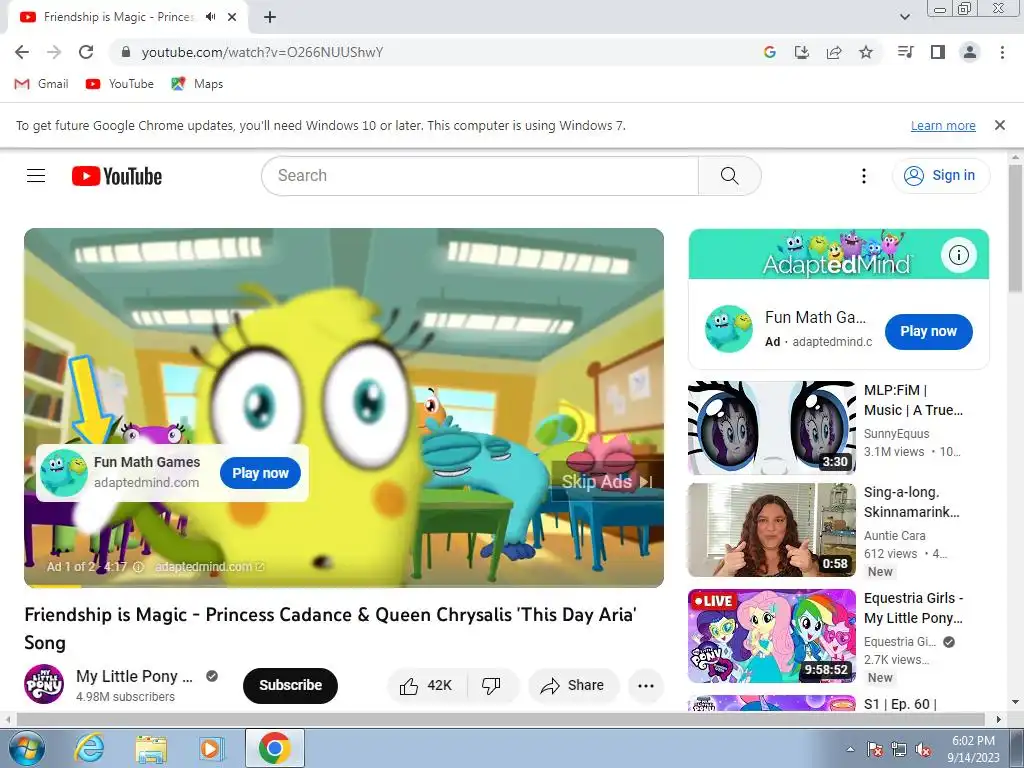
Task: Click the Equestria Girls channel name
Action: 900,642
